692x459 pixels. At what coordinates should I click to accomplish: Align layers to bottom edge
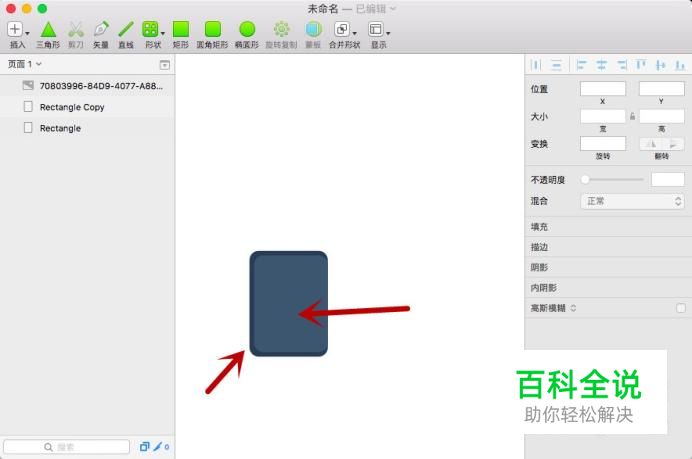680,65
